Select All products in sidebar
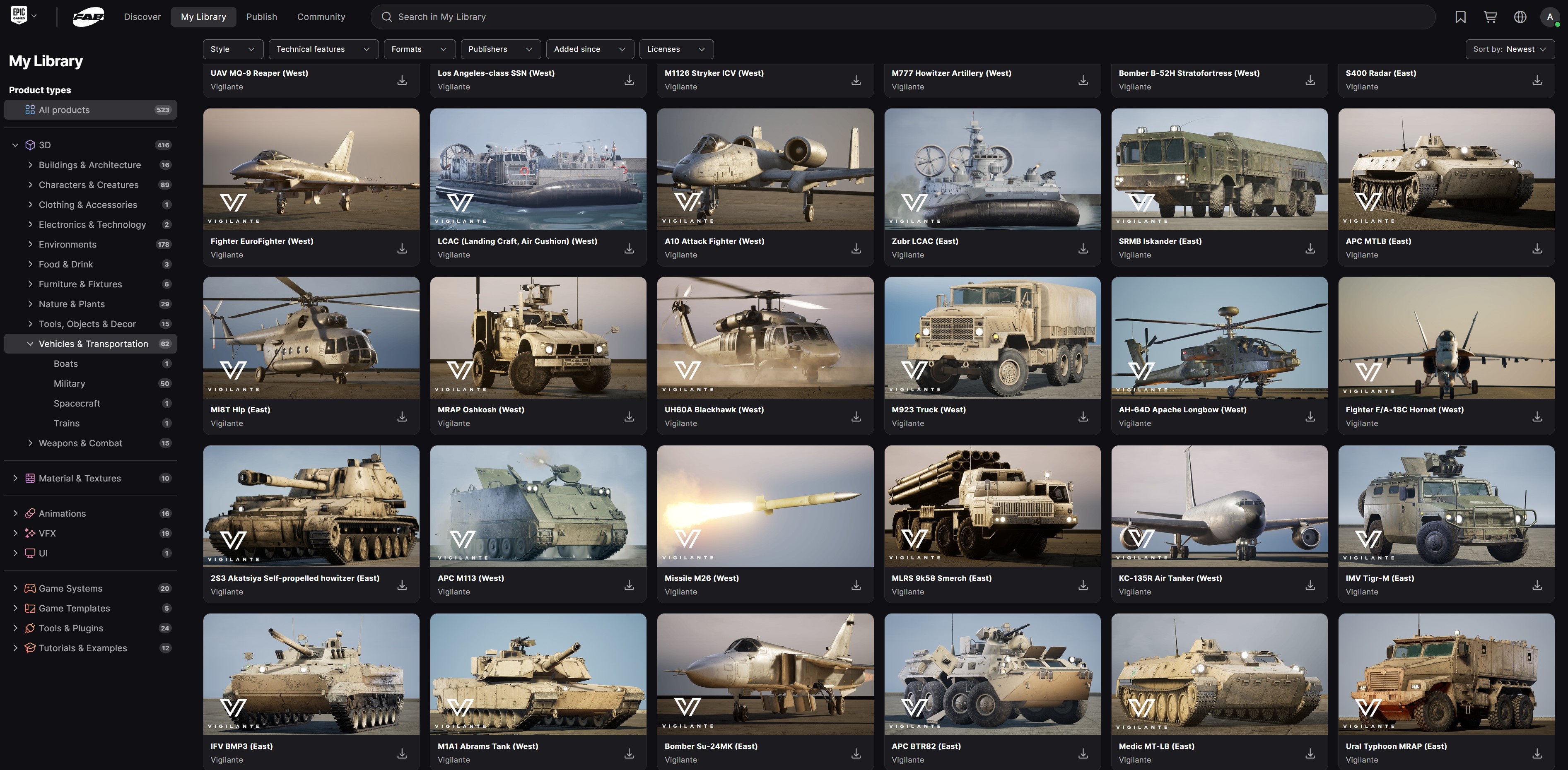1568x770 pixels. 91,110
